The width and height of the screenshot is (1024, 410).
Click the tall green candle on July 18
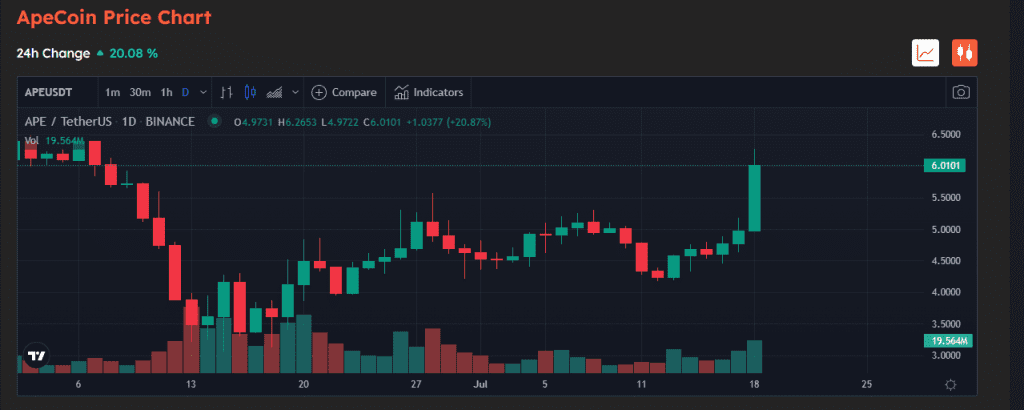[754, 197]
